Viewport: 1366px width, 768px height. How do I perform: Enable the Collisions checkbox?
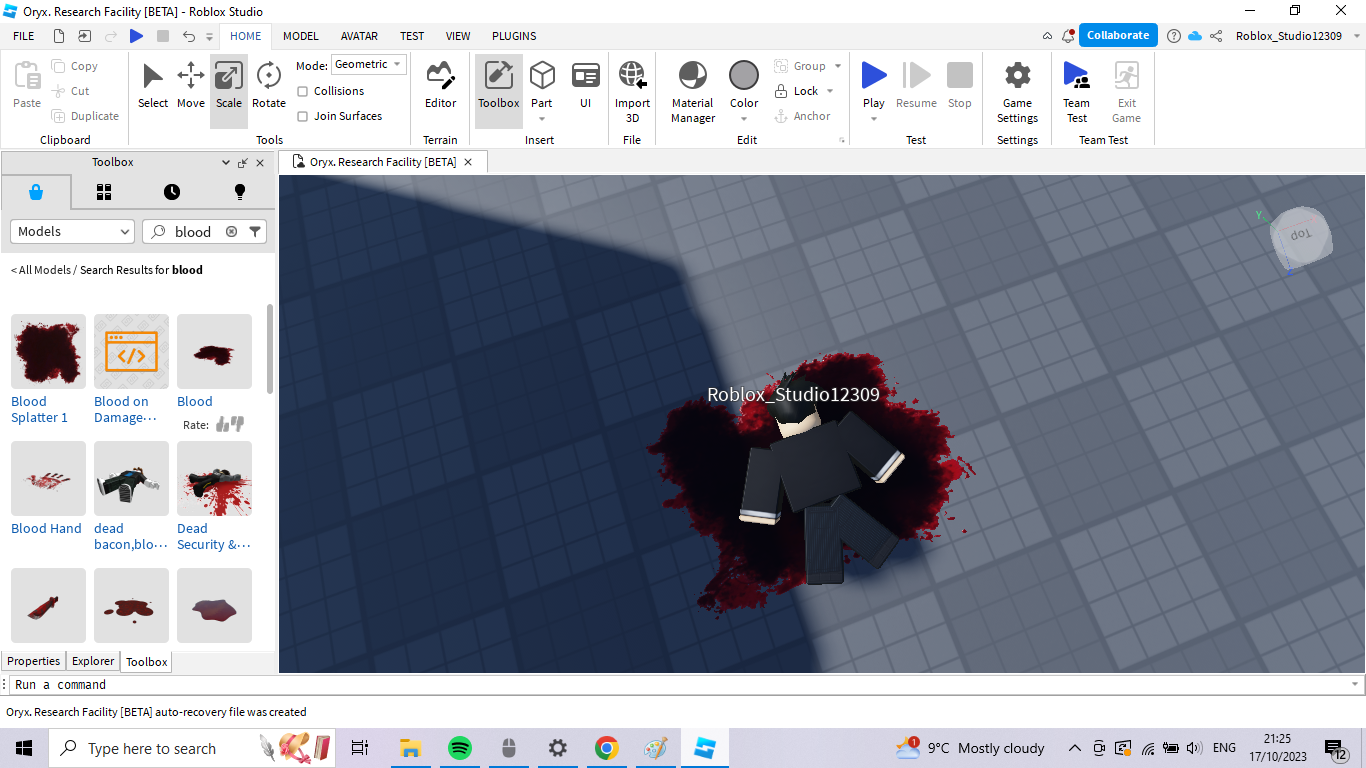(x=302, y=91)
